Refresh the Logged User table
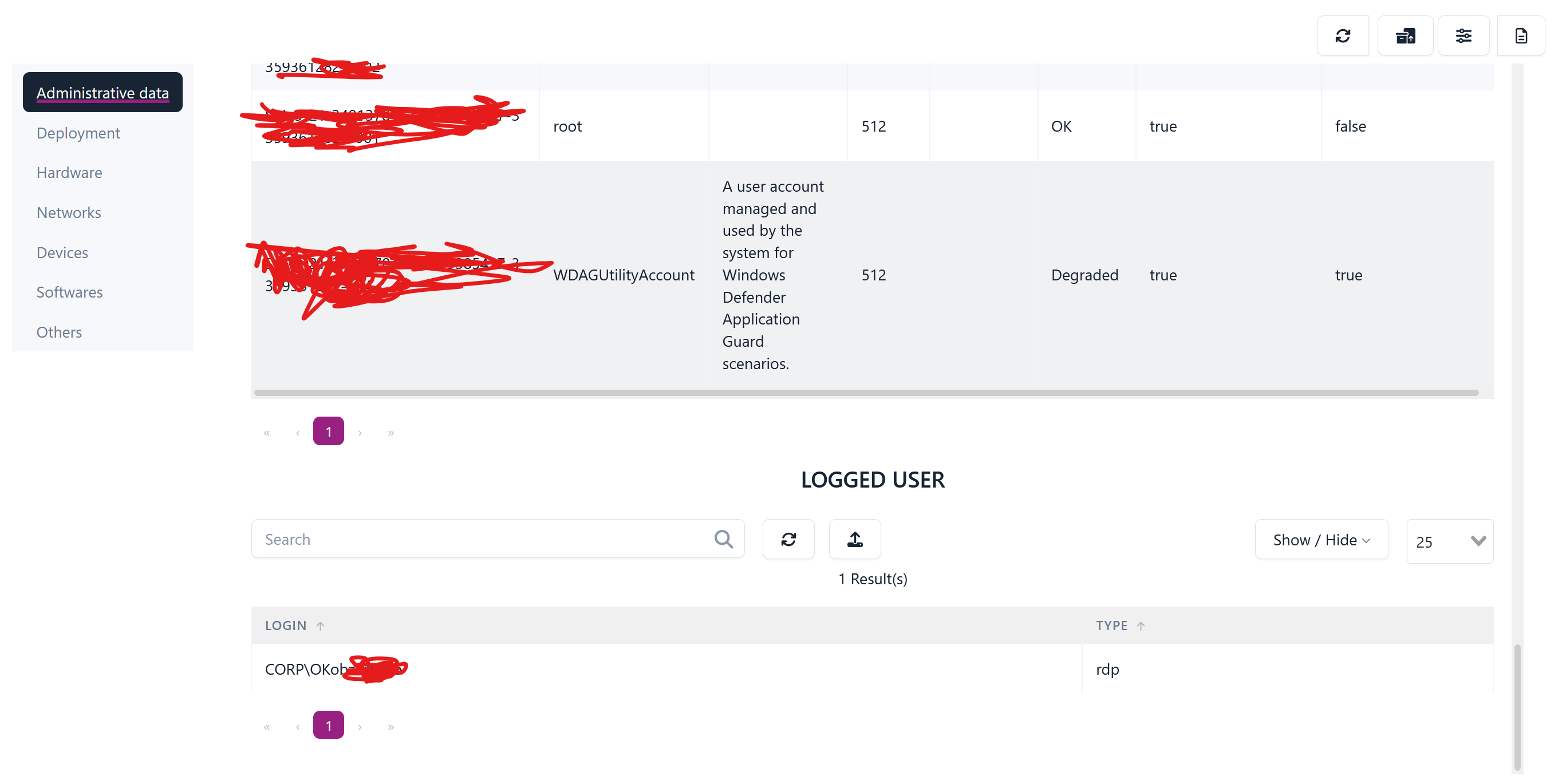The image size is (1566, 784). pos(788,539)
